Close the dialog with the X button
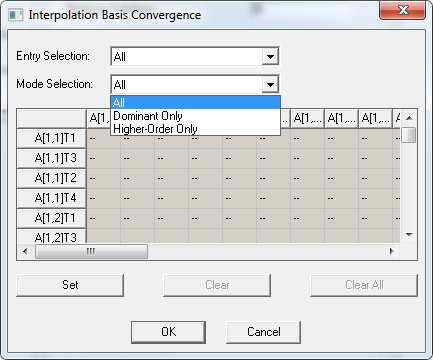This screenshot has width=433, height=360. tap(403, 10)
